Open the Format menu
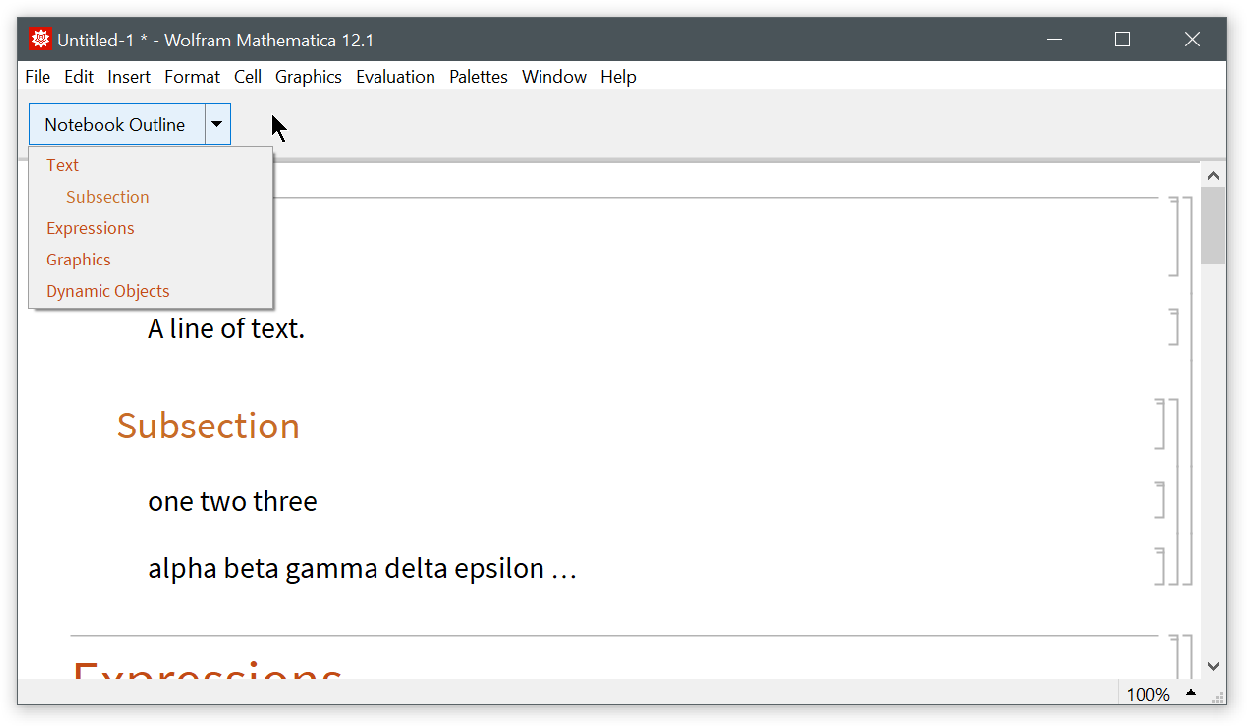The image size is (1248, 728). click(x=192, y=77)
